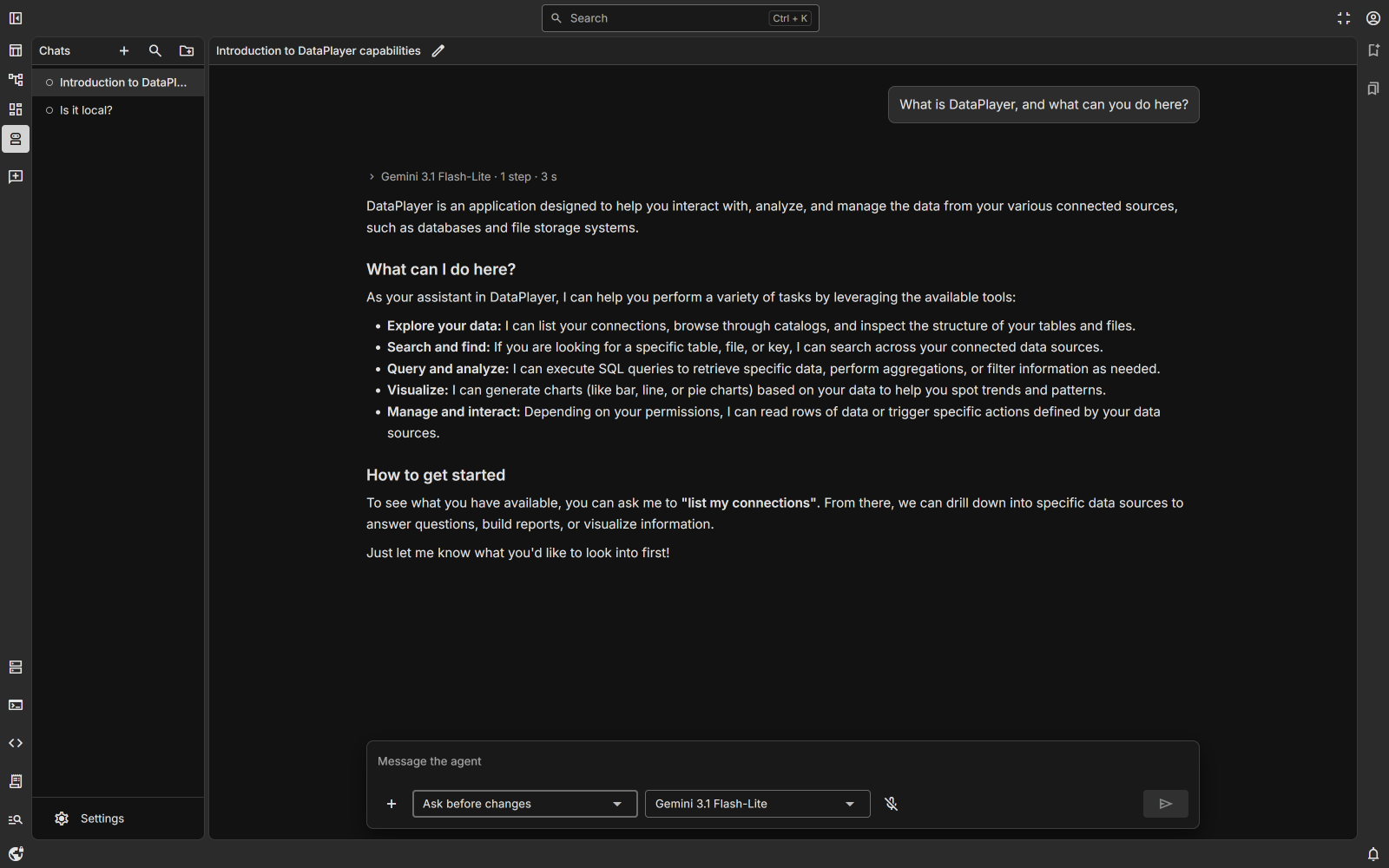Open the terminal console icon
This screenshot has height=868, width=1389.
(x=16, y=706)
